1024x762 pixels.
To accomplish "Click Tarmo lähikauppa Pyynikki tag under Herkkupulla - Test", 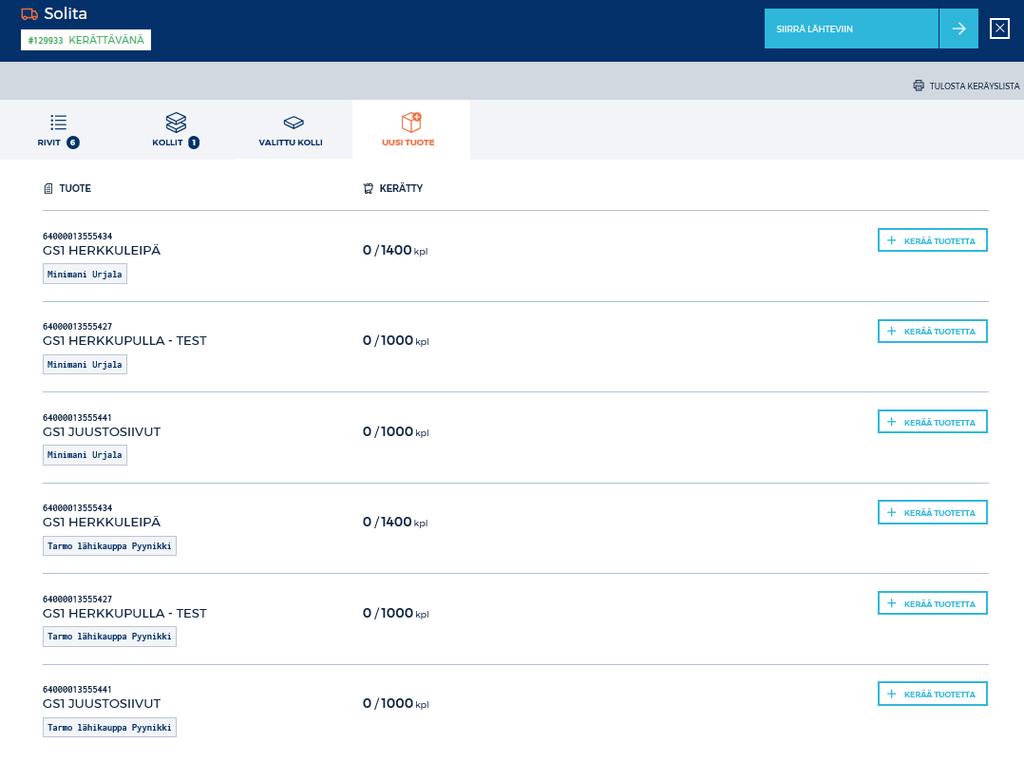I will [110, 637].
